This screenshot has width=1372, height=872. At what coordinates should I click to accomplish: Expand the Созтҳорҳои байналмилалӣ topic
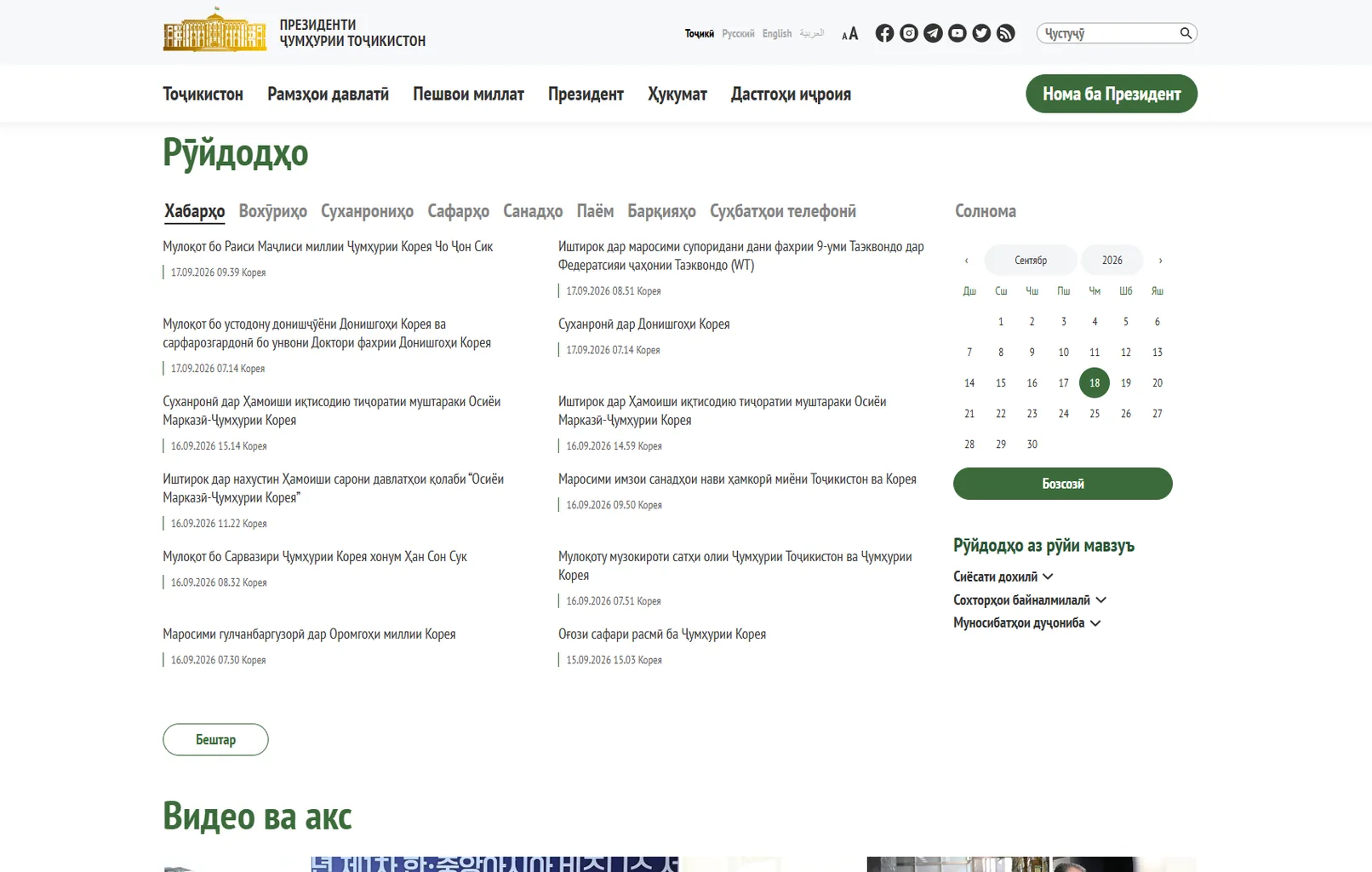point(1030,599)
